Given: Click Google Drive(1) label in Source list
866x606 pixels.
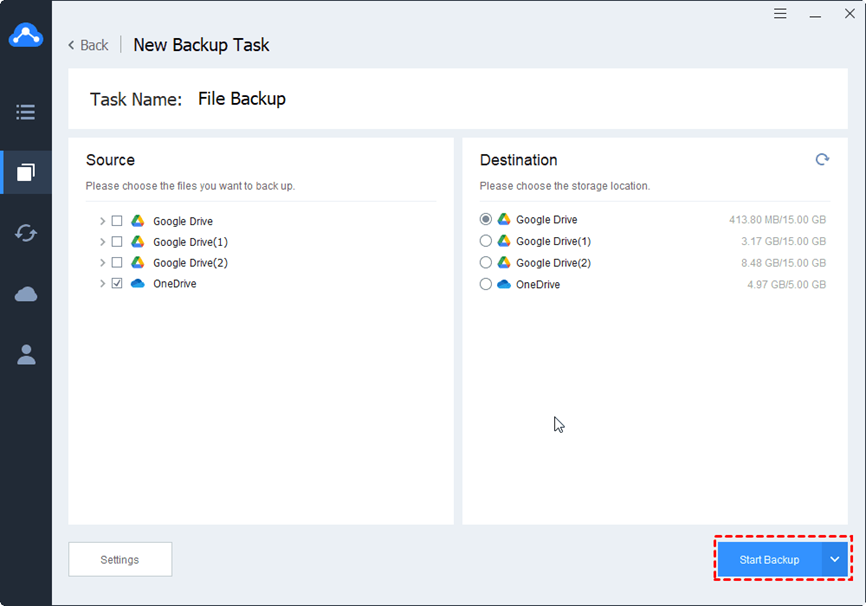Looking at the screenshot, I should pos(191,242).
